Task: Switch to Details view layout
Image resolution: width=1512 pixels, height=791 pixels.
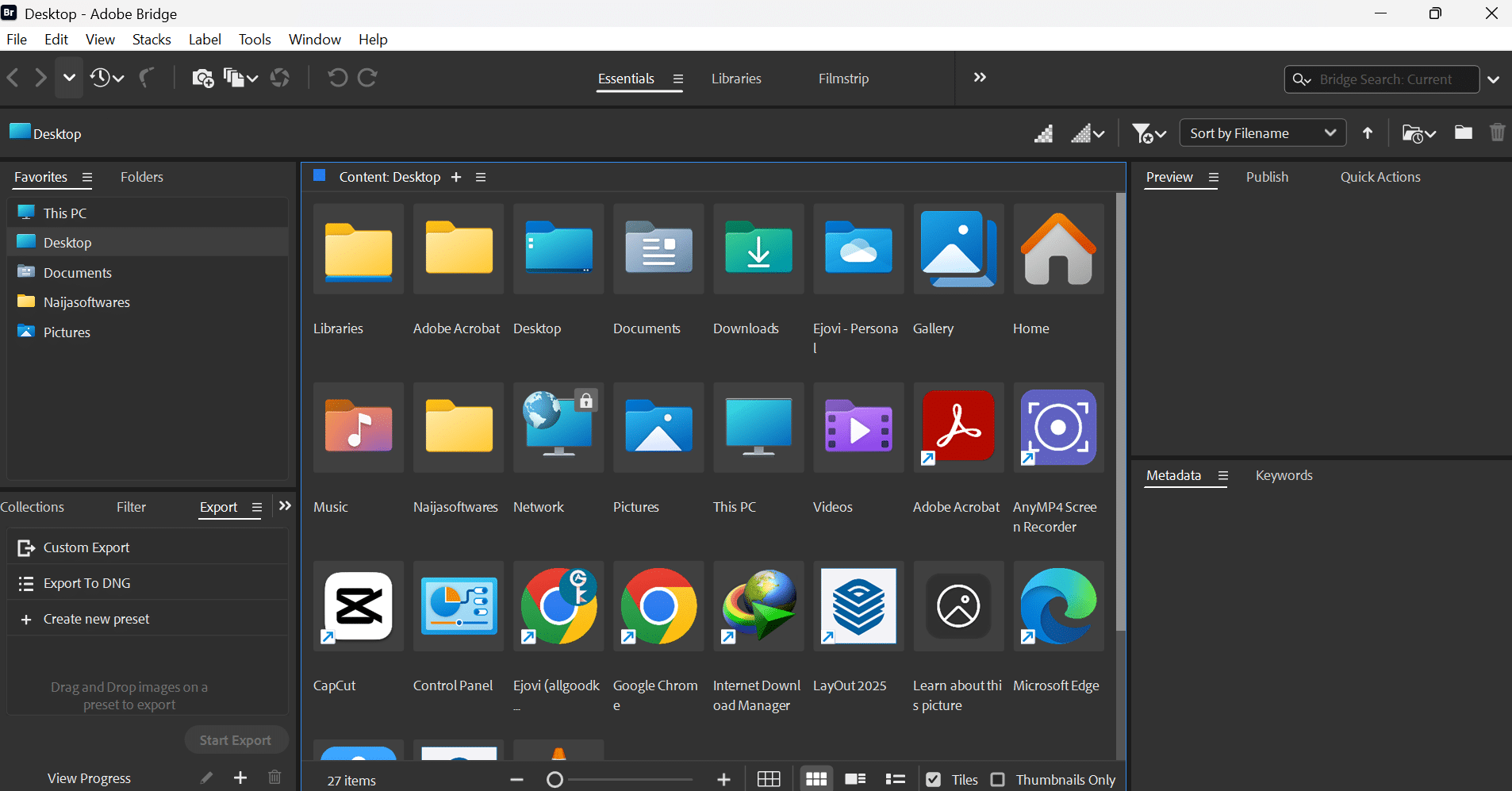Action: pyautogui.click(x=855, y=780)
